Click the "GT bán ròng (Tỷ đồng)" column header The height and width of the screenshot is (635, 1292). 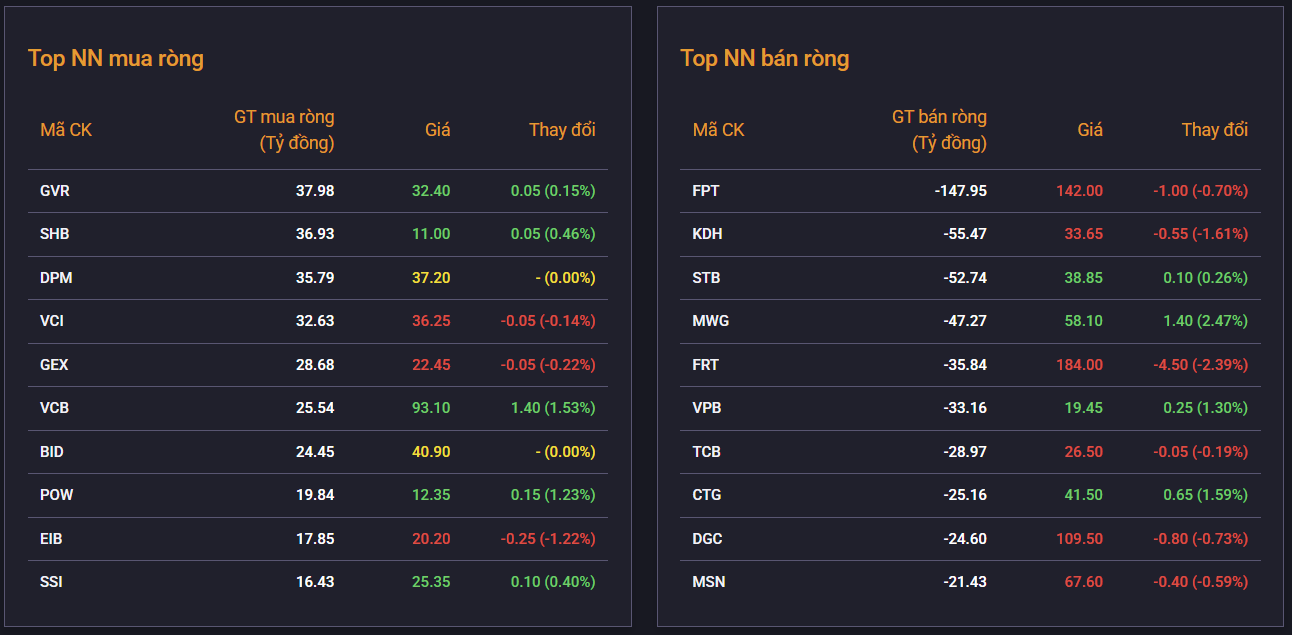[x=939, y=130]
